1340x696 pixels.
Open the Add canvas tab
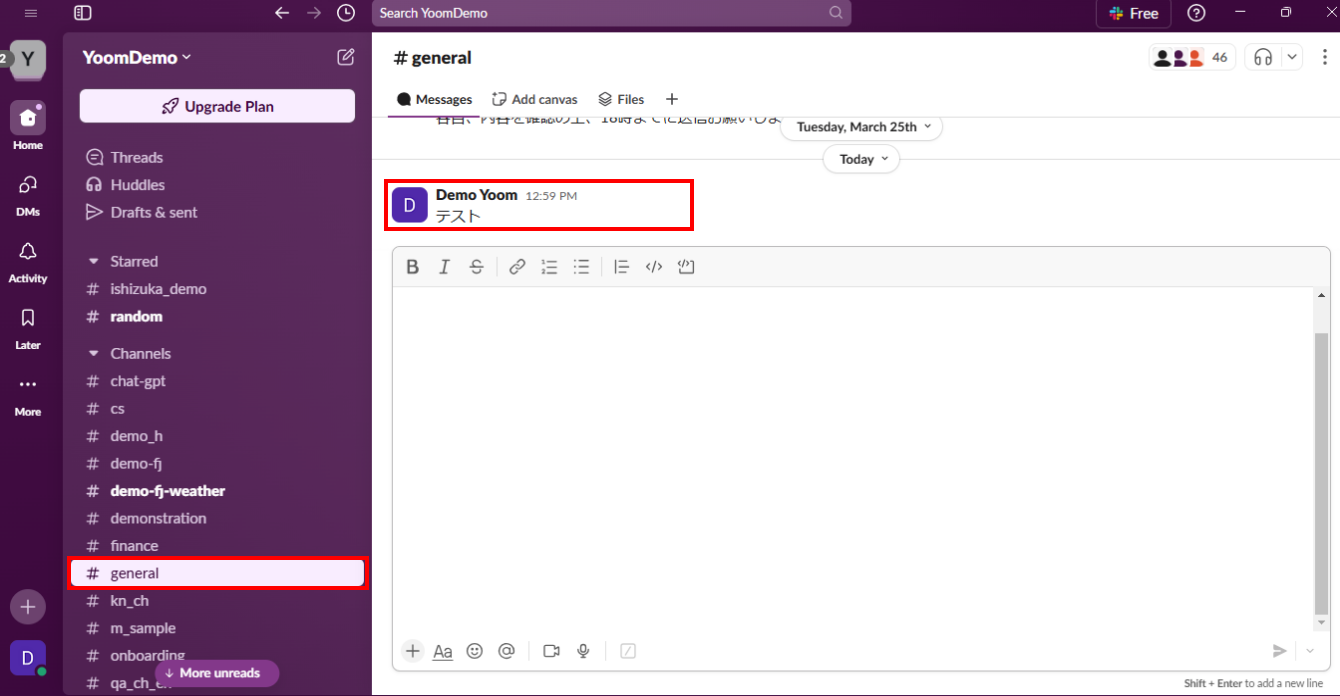(x=535, y=99)
